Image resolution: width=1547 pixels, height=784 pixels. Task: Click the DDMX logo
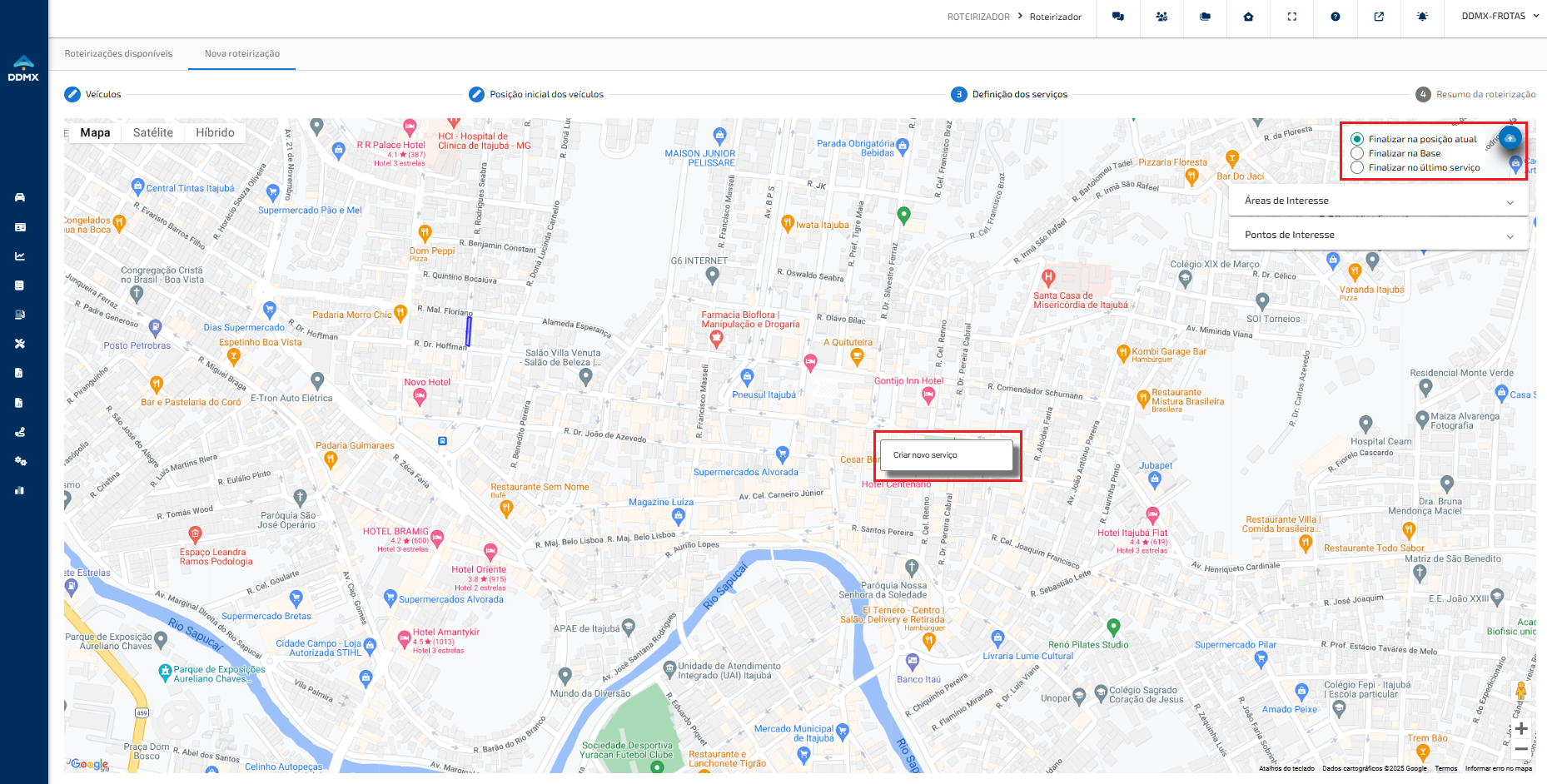tap(23, 68)
